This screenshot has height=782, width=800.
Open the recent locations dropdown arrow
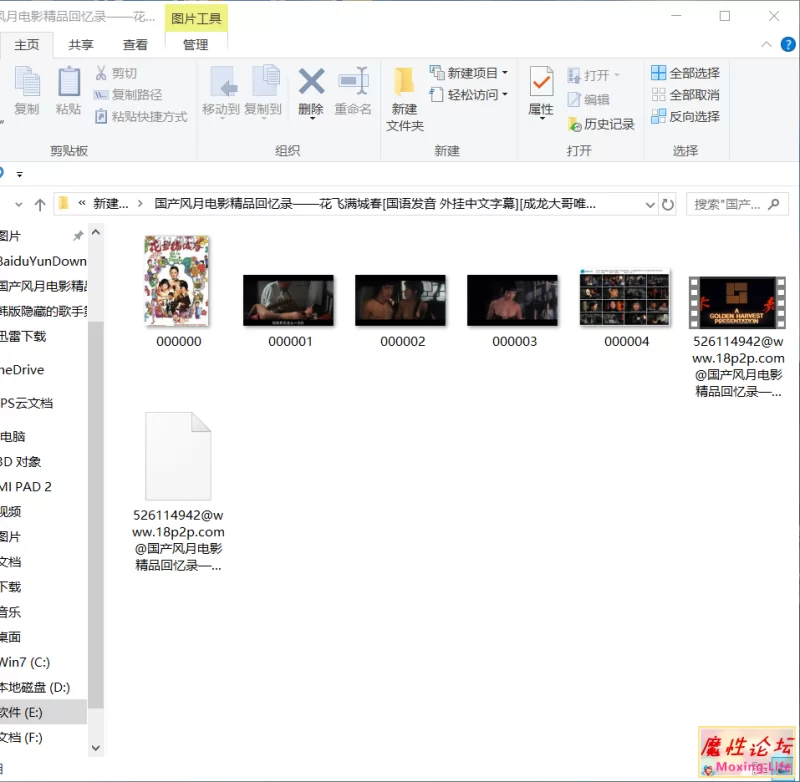19,205
